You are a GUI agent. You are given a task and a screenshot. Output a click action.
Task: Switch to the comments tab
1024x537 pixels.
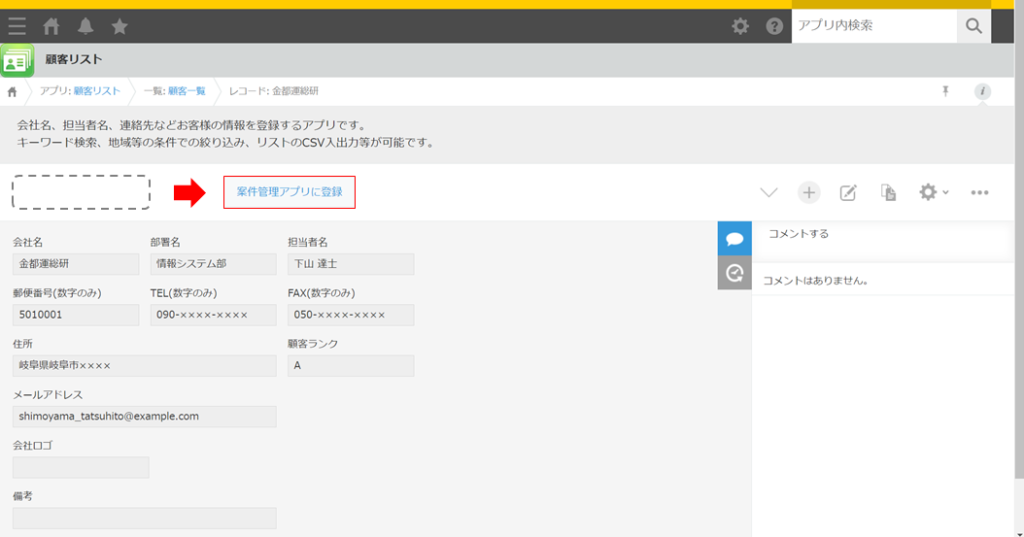pyautogui.click(x=735, y=238)
